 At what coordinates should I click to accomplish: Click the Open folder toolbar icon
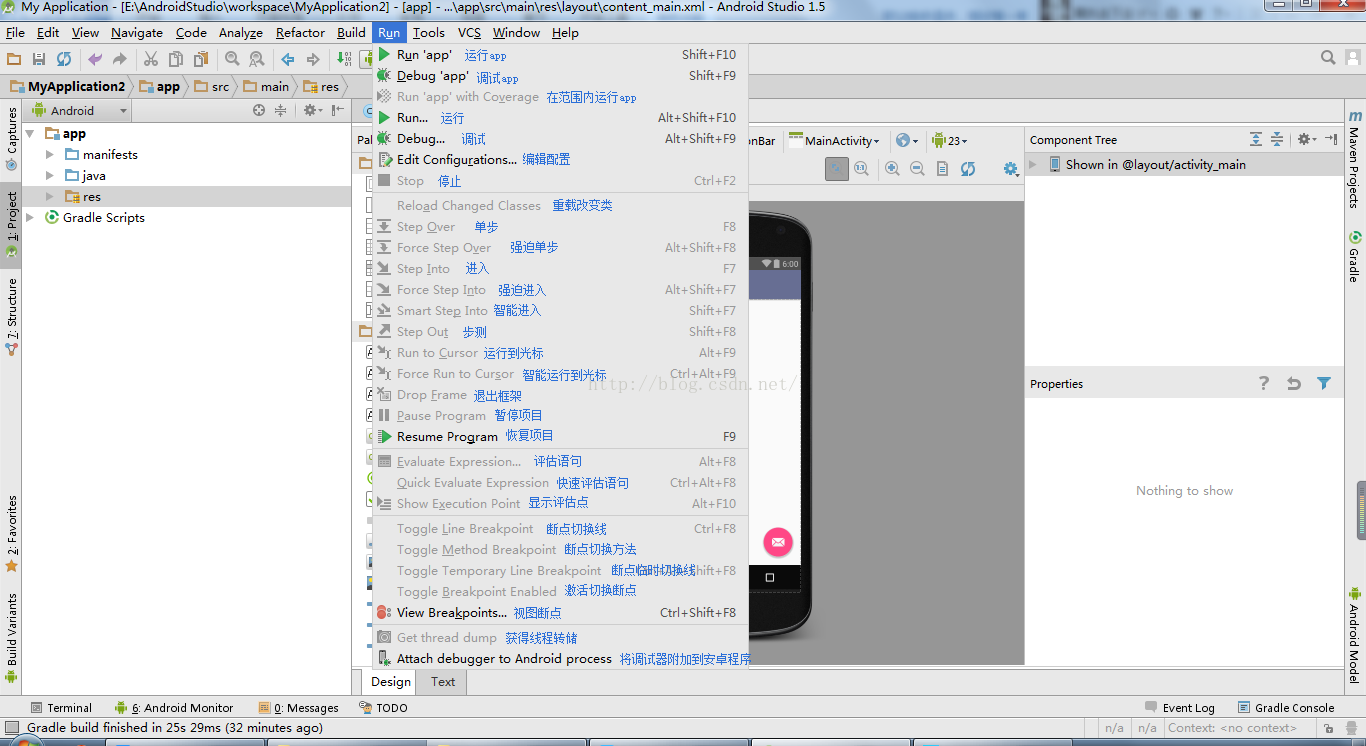point(14,59)
